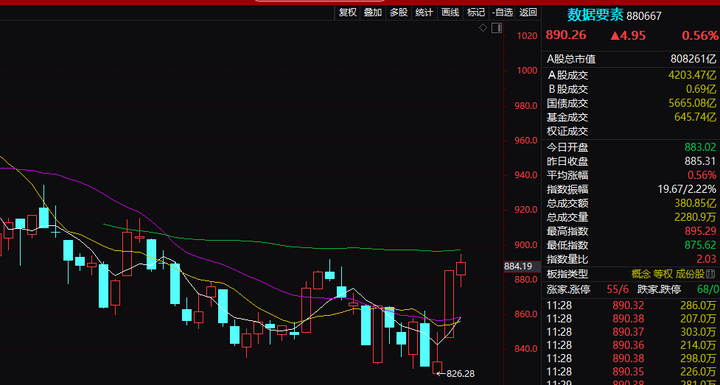This screenshot has height=385, width=720.
Task: Open the 成份股 list icon
Action: (x=712, y=274)
